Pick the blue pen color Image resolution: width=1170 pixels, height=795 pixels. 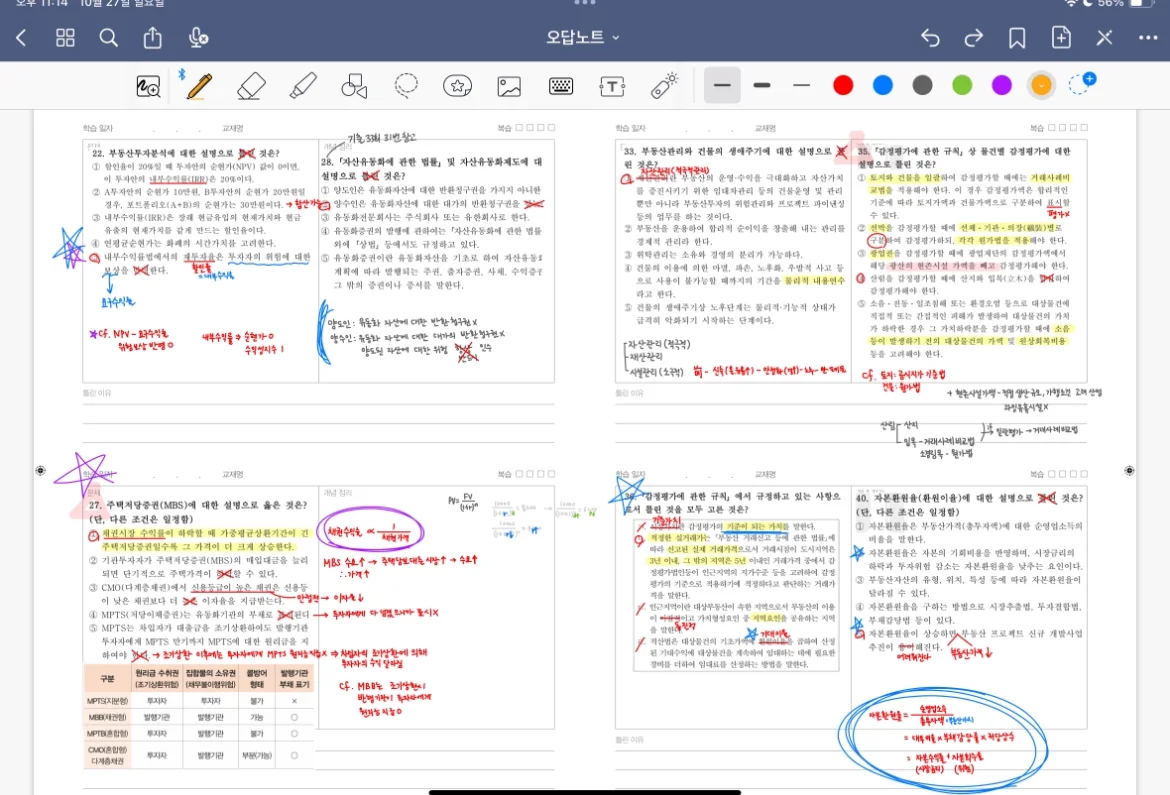(883, 85)
